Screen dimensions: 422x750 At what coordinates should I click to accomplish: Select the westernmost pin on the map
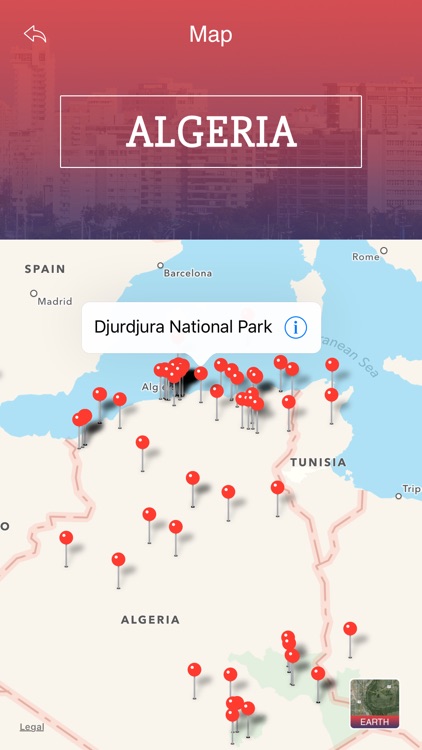[x=66, y=538]
